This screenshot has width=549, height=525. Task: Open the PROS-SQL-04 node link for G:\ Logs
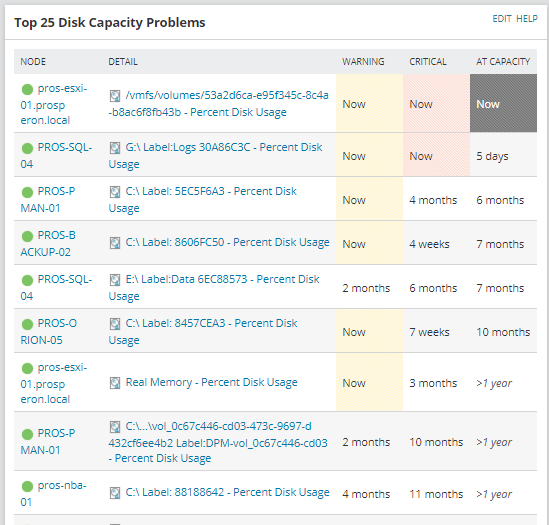click(56, 156)
